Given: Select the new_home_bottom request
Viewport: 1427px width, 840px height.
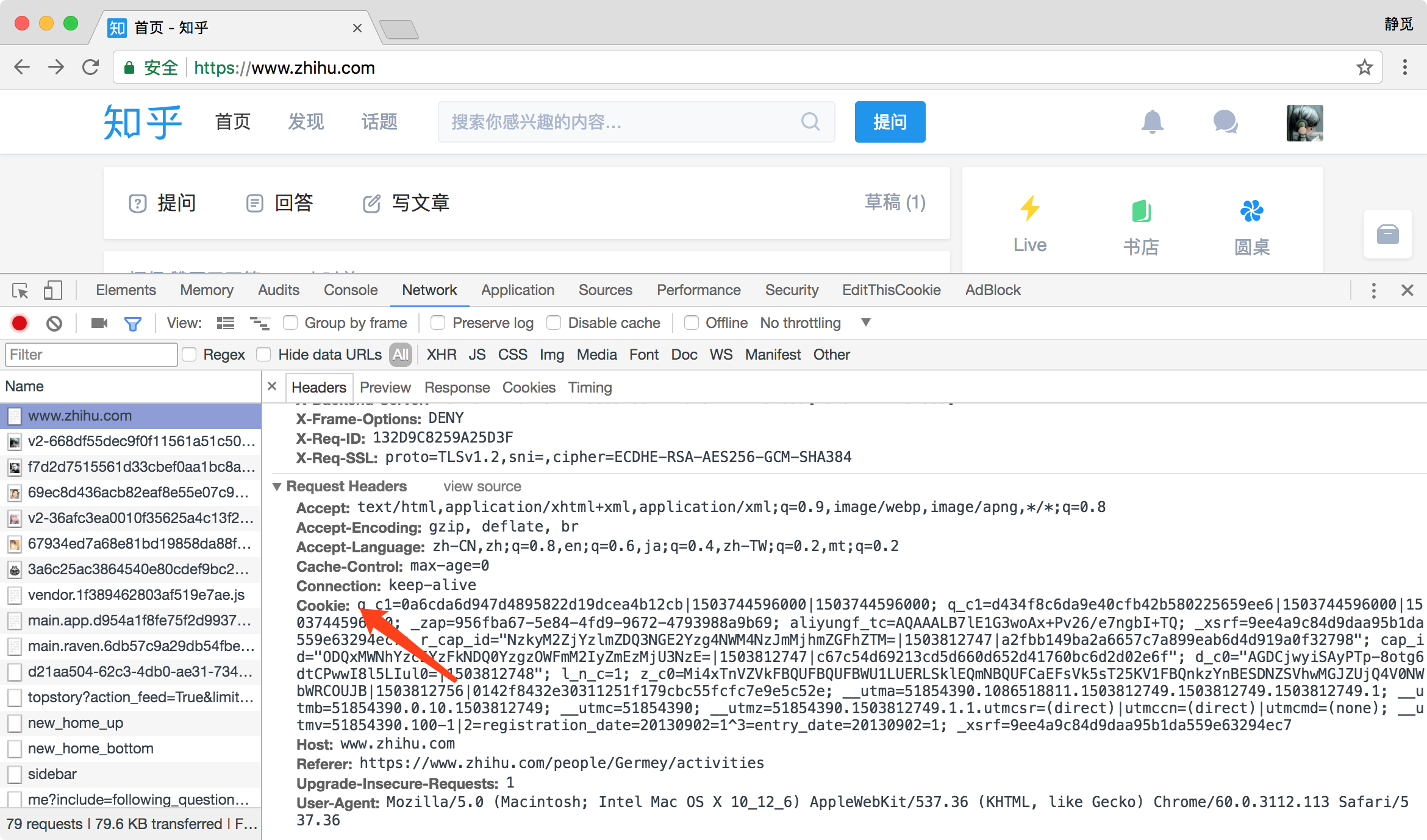Looking at the screenshot, I should [131, 749].
